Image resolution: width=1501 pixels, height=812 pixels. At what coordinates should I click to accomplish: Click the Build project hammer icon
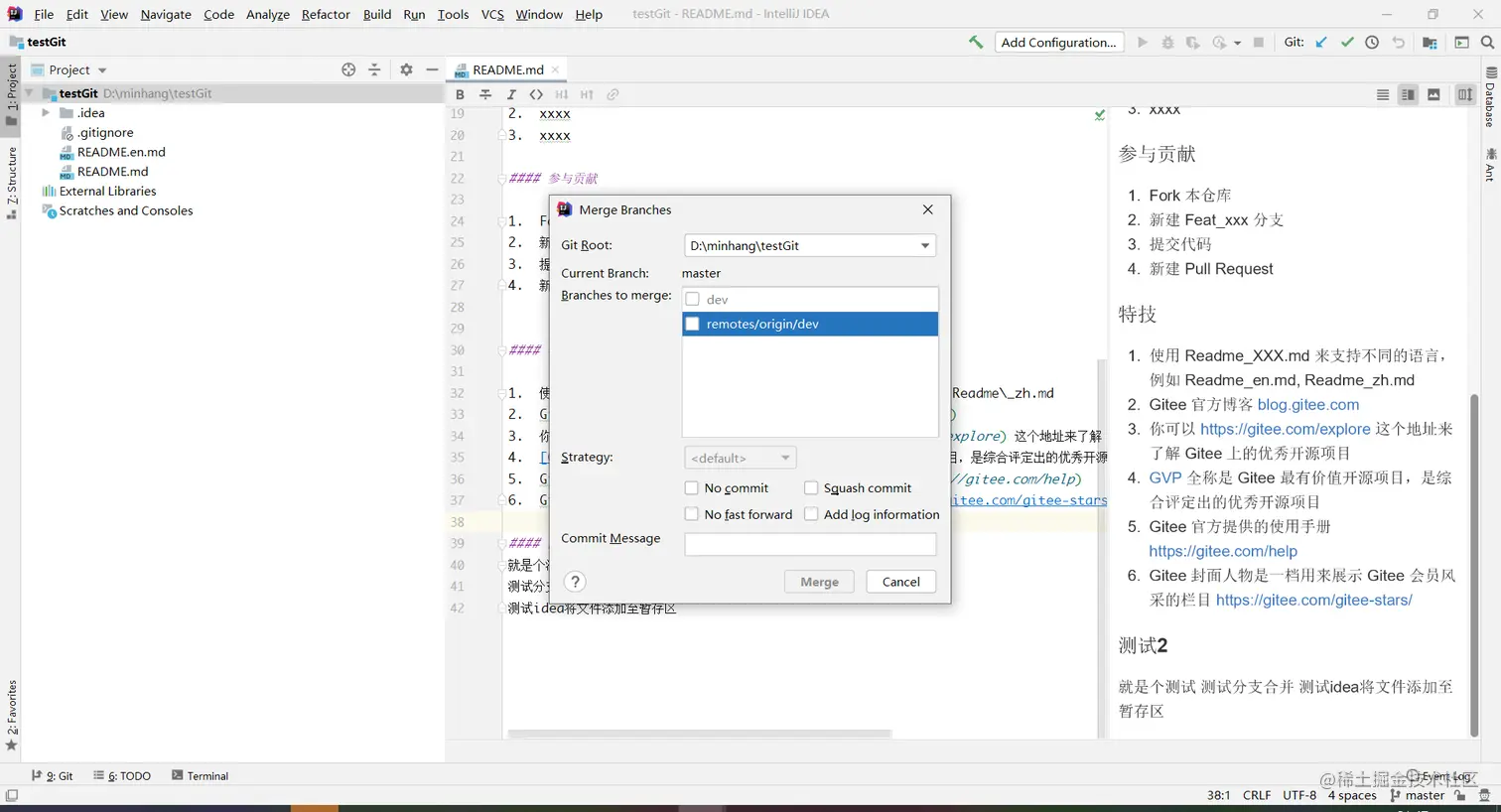coord(976,42)
